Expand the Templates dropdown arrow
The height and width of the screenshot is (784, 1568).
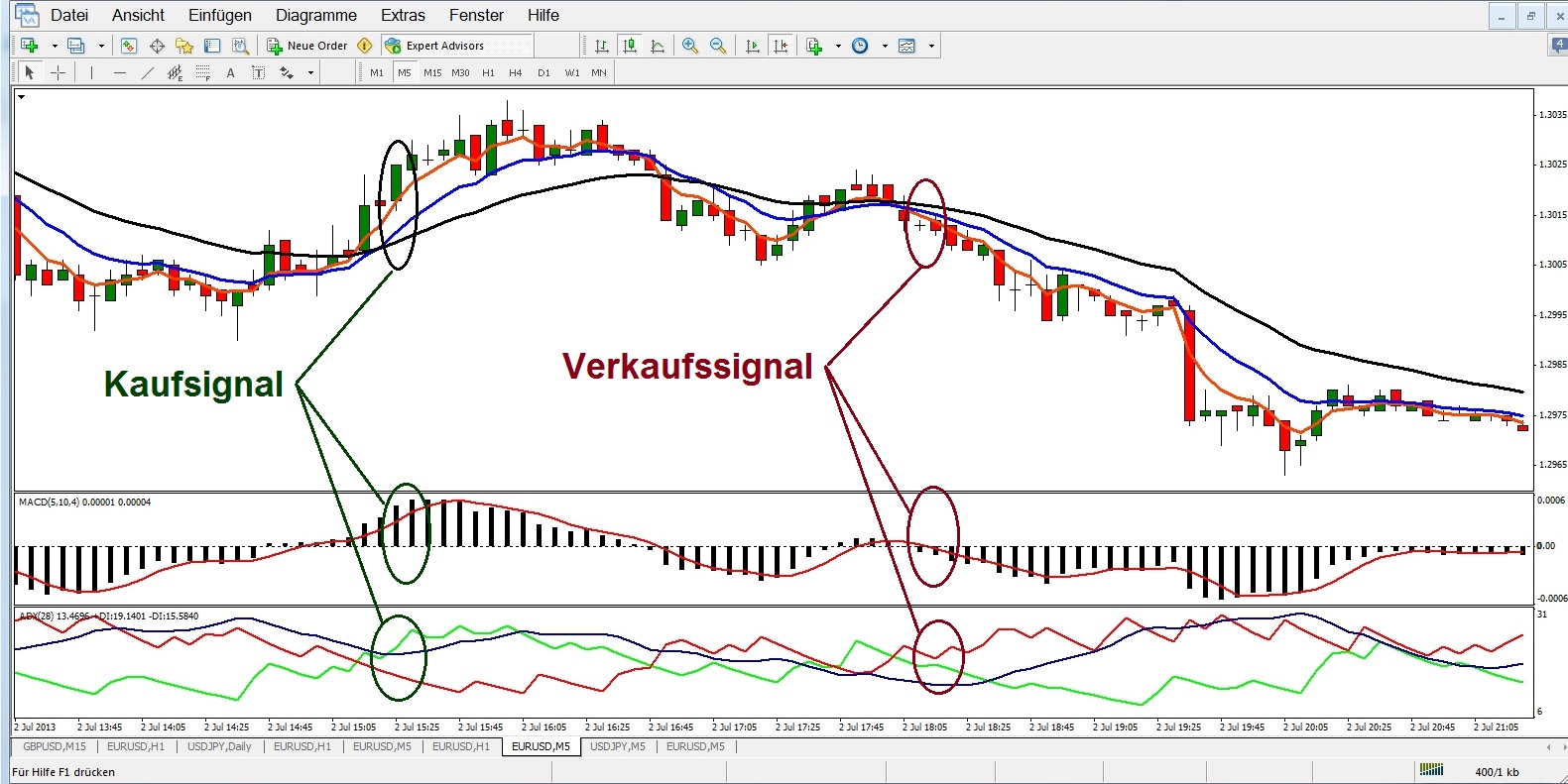coord(931,46)
